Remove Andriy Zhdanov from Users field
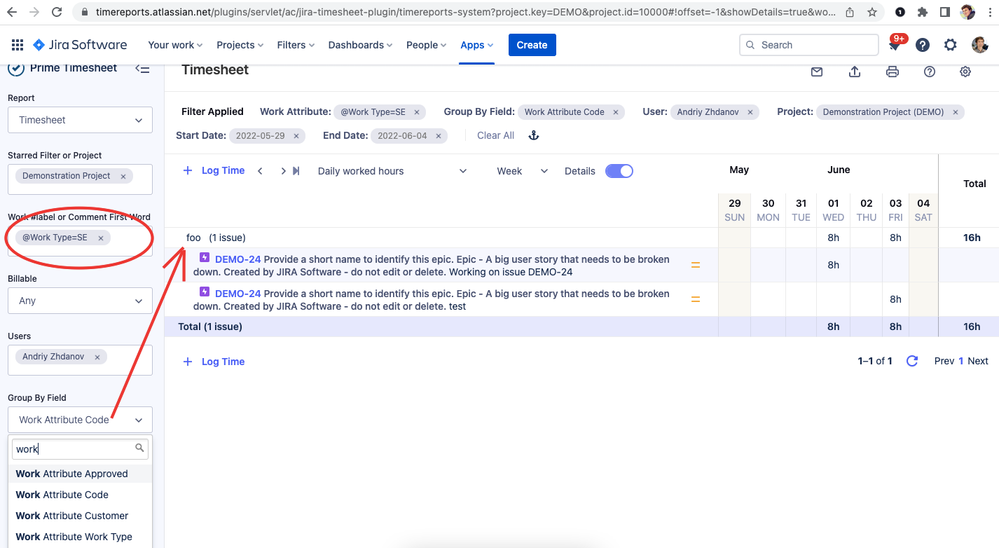 click(97, 357)
